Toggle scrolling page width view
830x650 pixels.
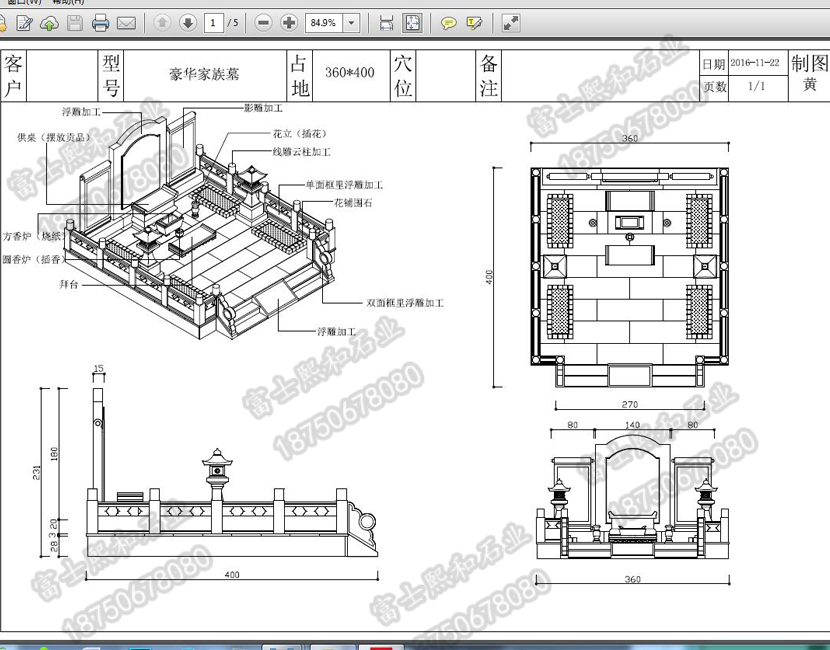(x=386, y=22)
